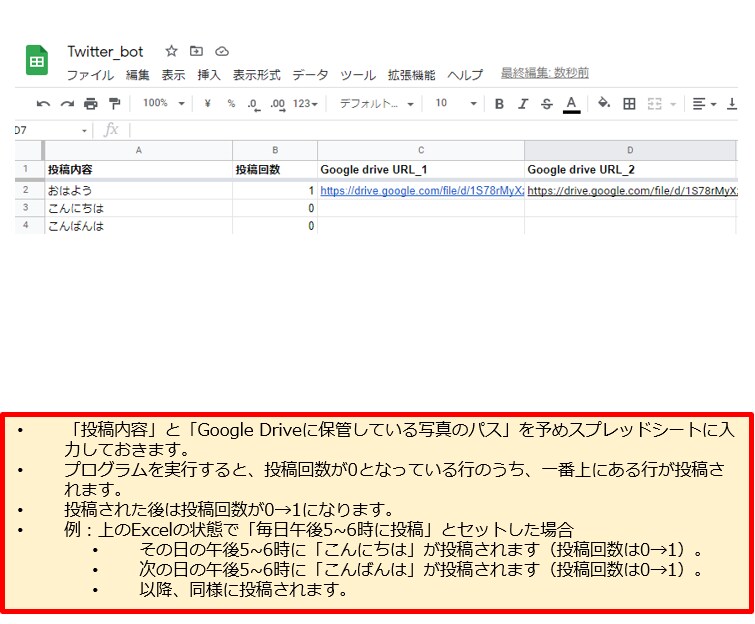
Task: Decrease decimal places
Action: tap(254, 104)
